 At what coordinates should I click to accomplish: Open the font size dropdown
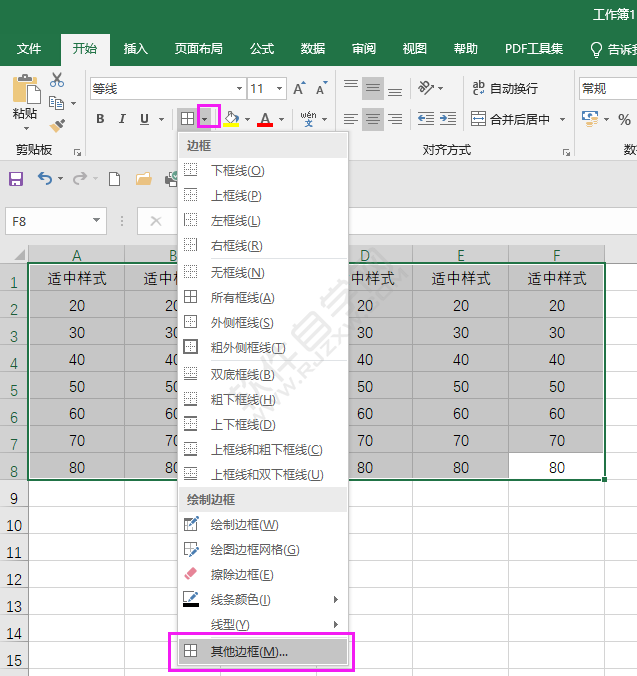coord(279,89)
